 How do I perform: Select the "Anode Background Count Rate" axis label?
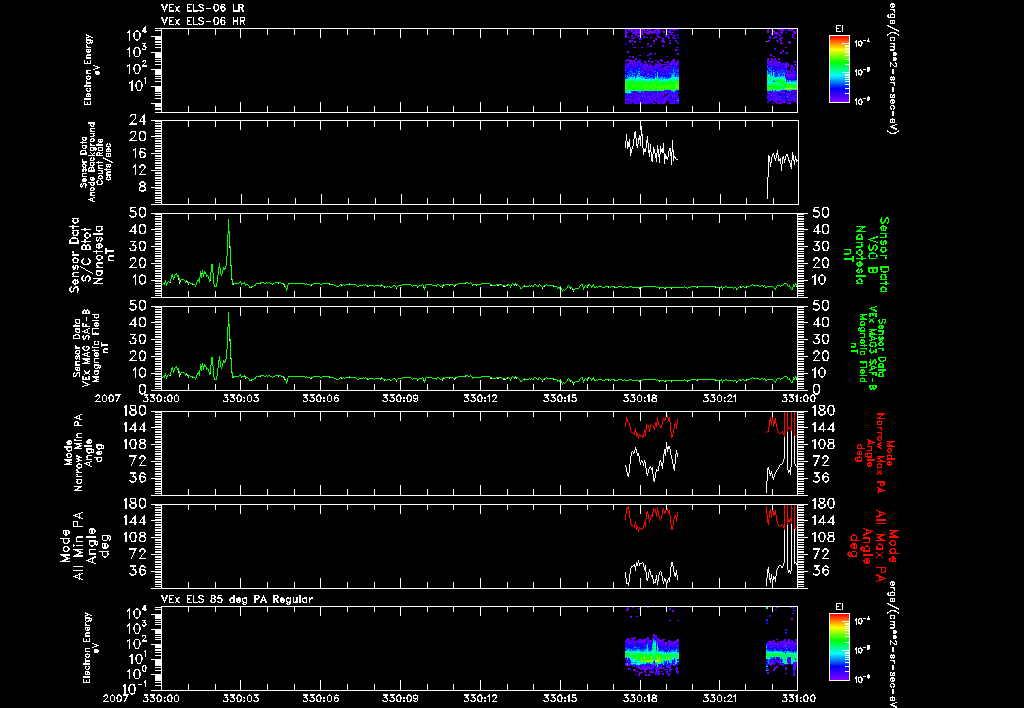click(97, 162)
